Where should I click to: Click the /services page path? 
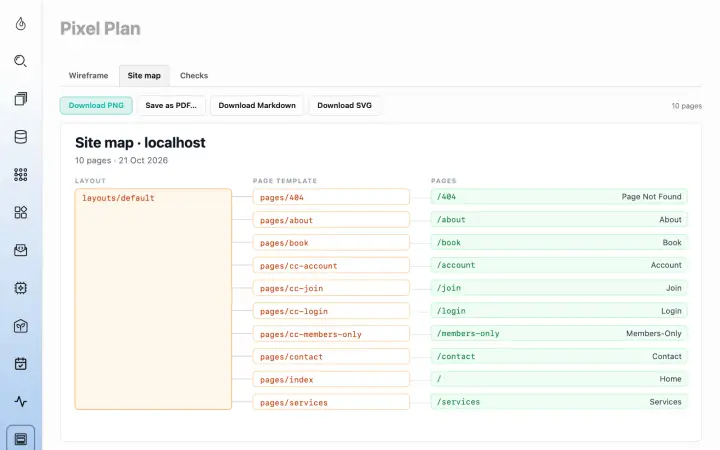[458, 402]
